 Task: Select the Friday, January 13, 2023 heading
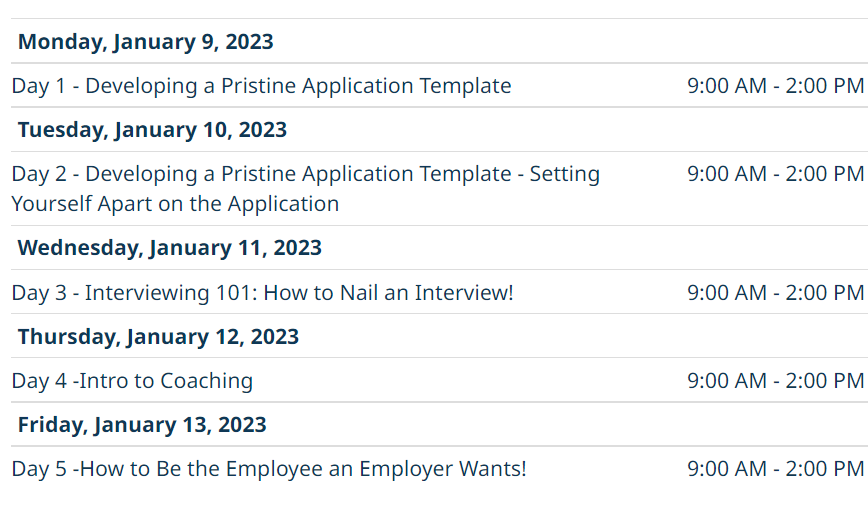(142, 425)
